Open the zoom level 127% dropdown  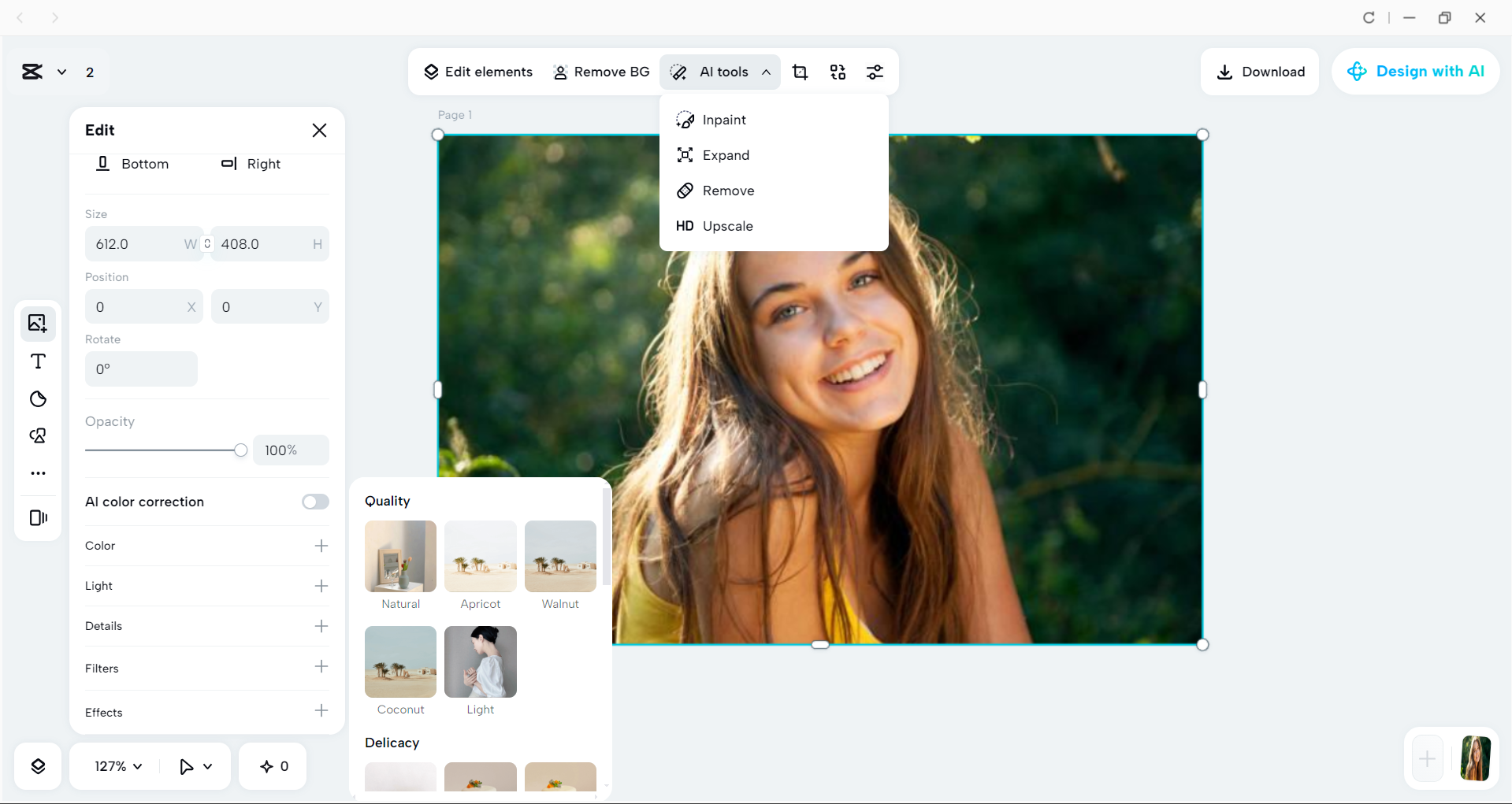click(118, 766)
